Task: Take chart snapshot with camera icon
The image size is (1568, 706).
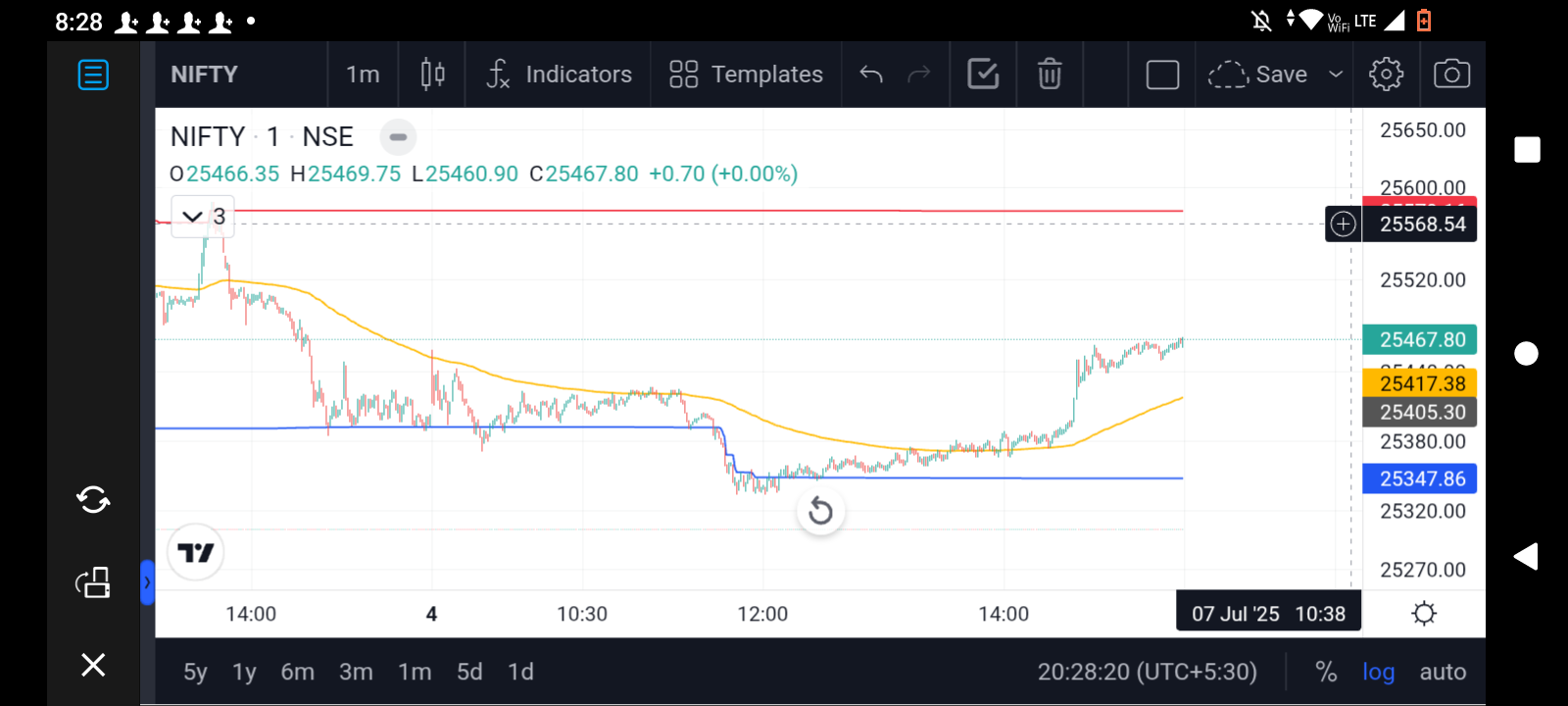Action: coord(1451,75)
